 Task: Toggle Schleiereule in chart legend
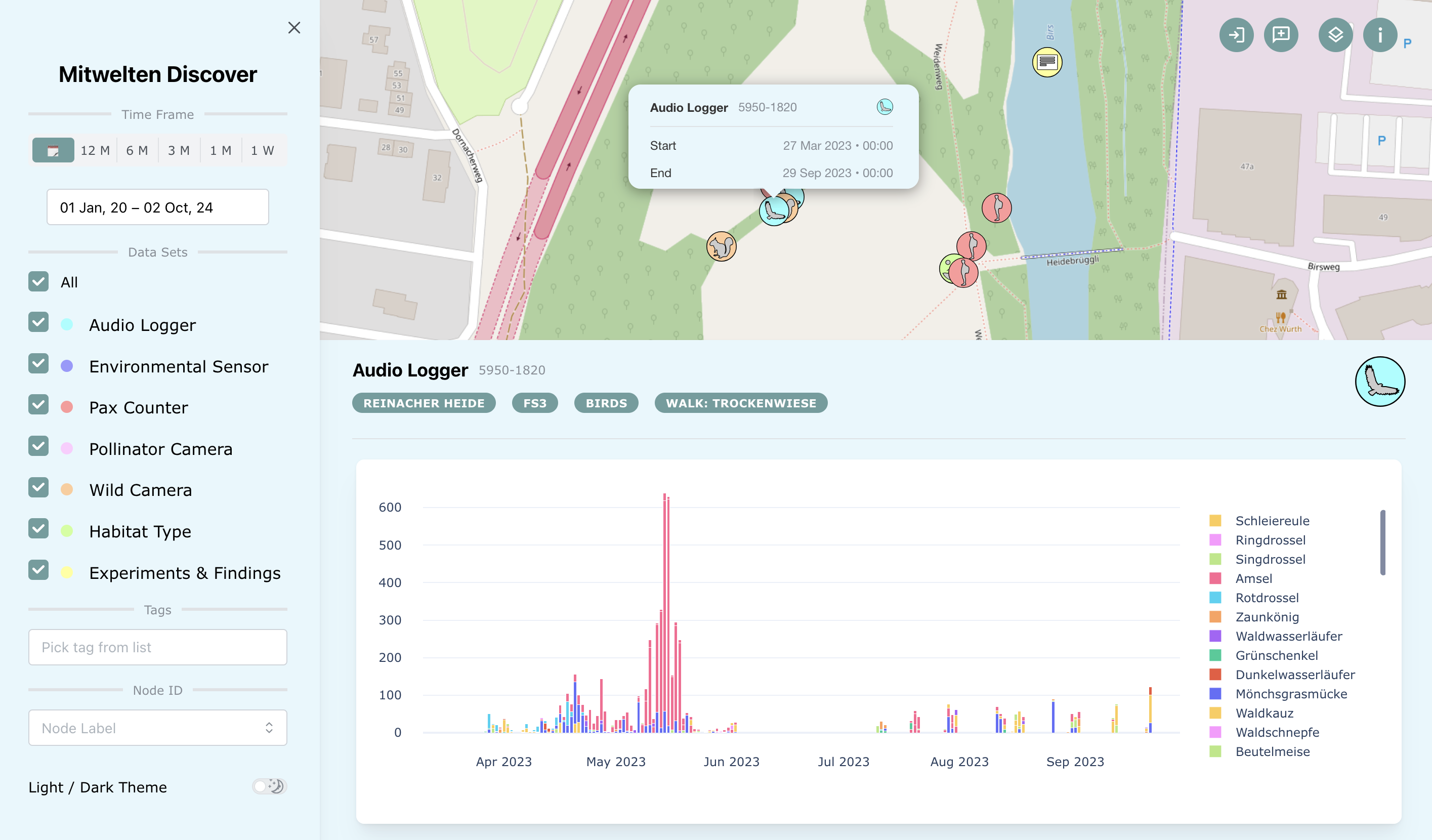point(1259,521)
